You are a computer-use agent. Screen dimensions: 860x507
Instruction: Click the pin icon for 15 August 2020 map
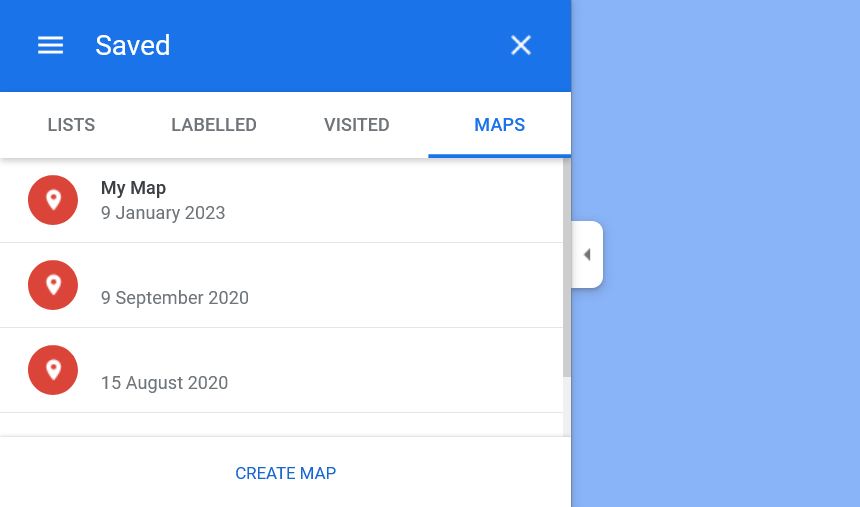(53, 370)
